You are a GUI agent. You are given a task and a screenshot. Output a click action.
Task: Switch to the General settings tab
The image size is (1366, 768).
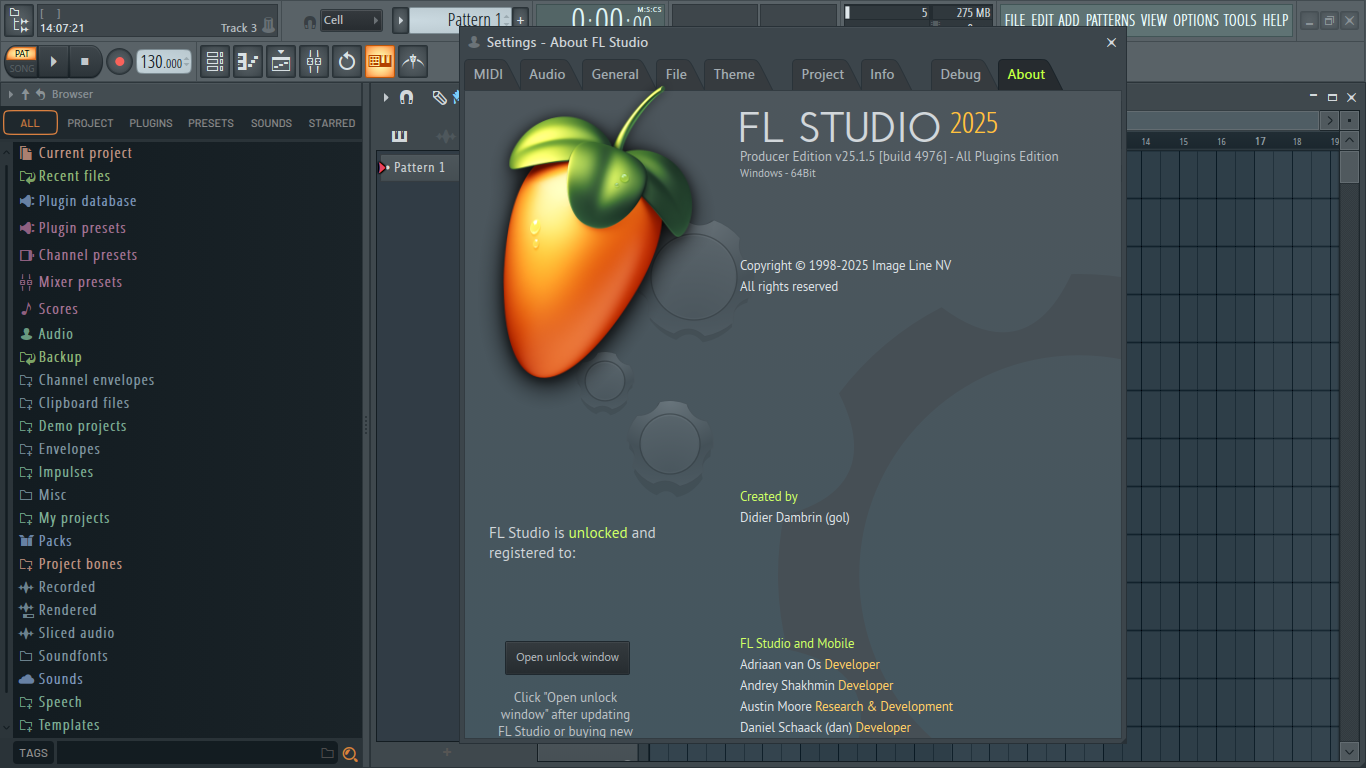pos(615,74)
